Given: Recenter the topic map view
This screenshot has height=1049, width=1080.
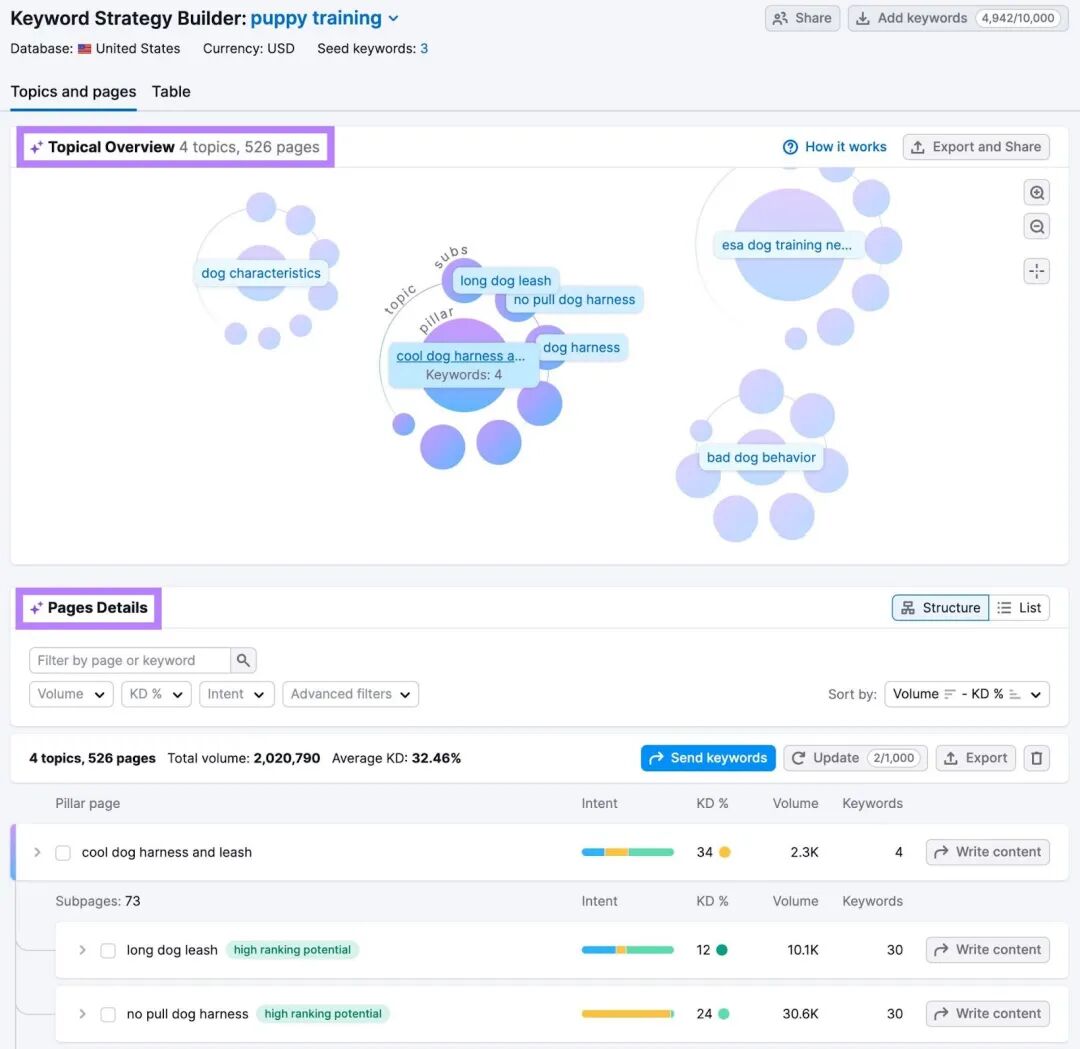Looking at the screenshot, I should pos(1037,271).
